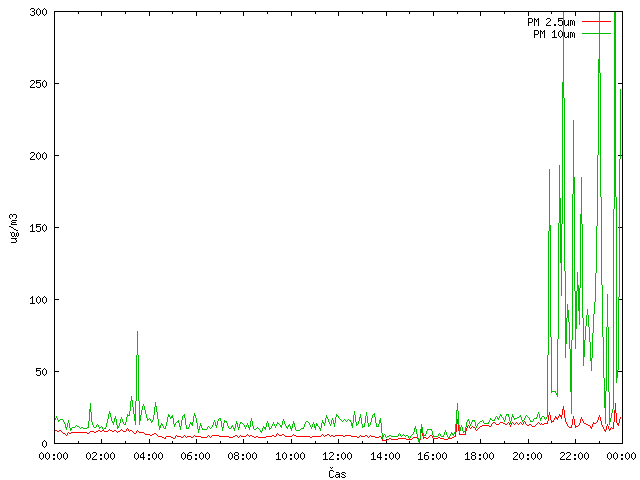Click the 50 y-axis label
This screenshot has width=640, height=480.
[x=42, y=372]
